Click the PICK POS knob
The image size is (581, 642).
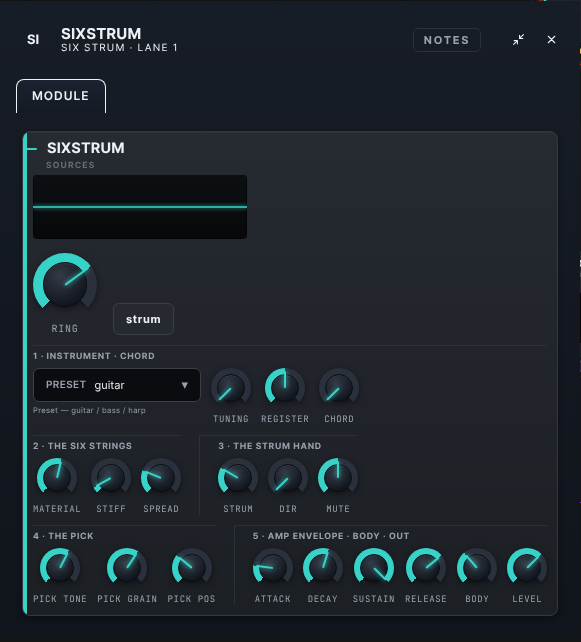click(192, 568)
